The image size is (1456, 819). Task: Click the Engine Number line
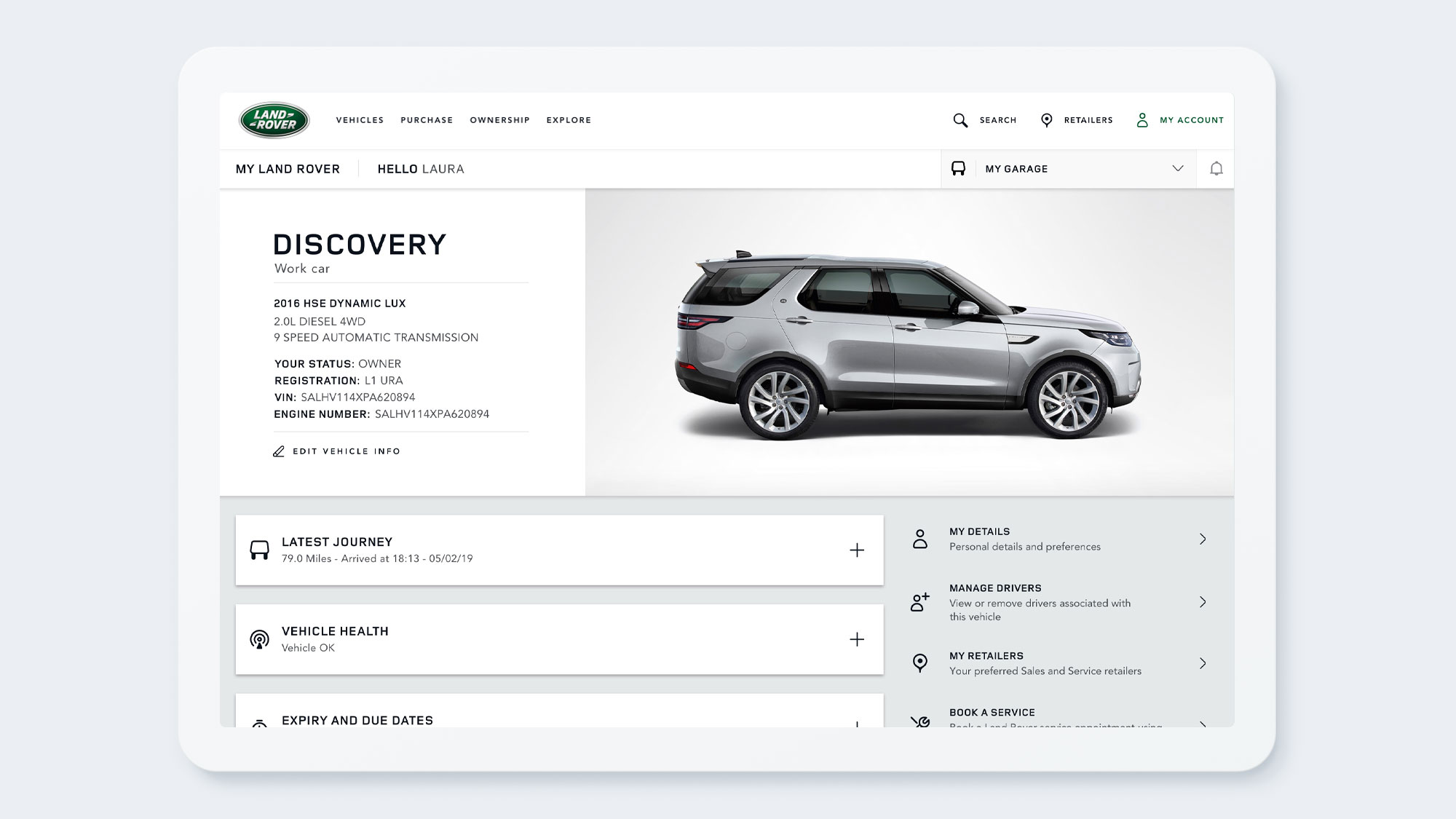pos(381,414)
